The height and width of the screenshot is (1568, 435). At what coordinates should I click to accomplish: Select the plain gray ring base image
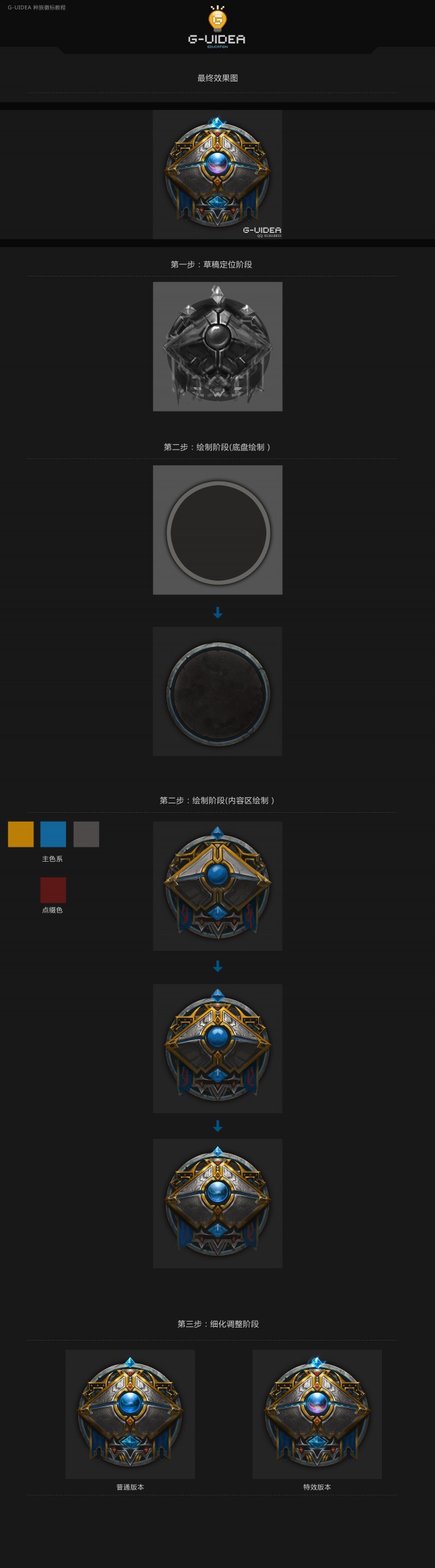click(217, 530)
